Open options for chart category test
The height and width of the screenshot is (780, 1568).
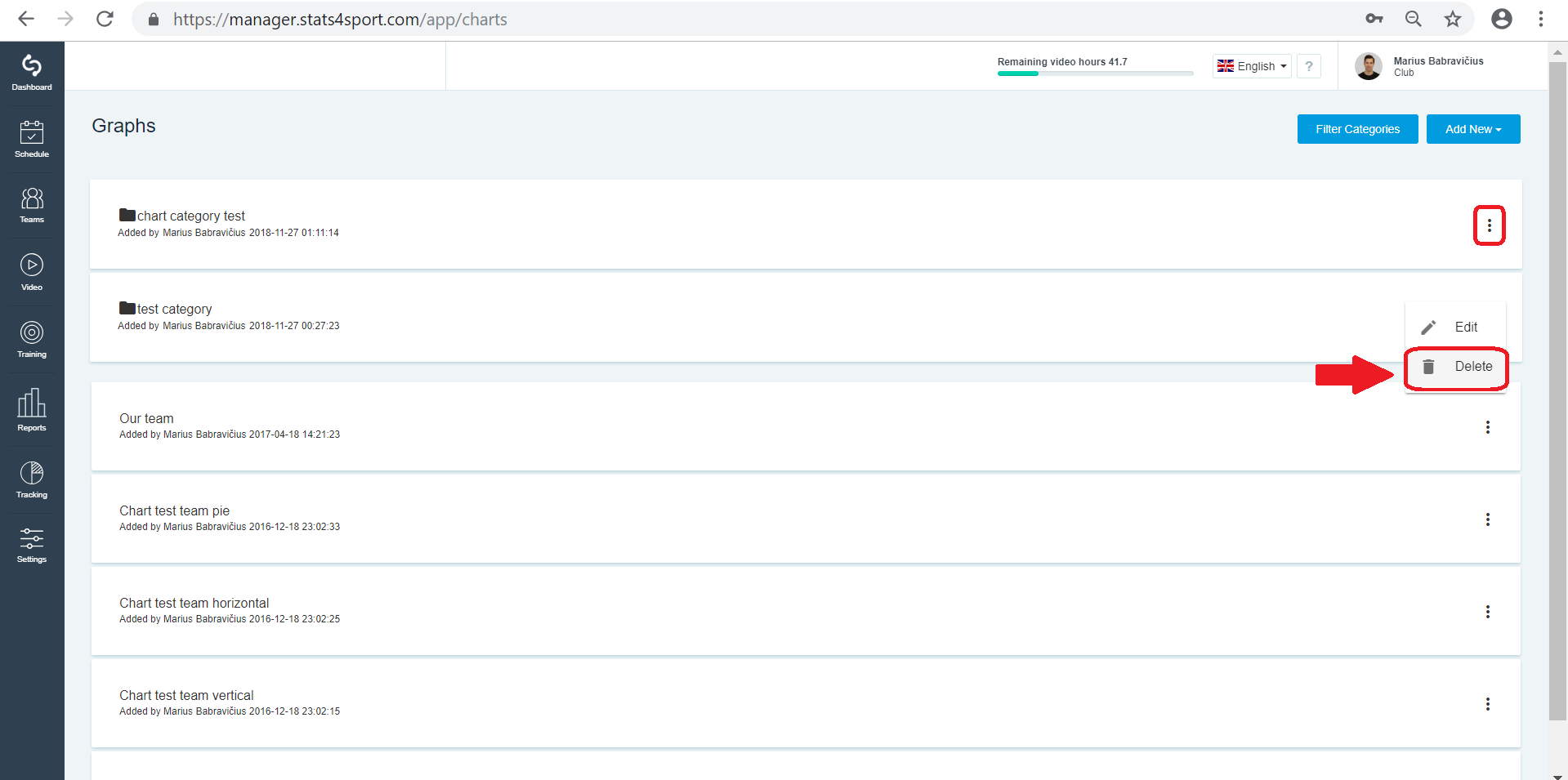tap(1489, 225)
